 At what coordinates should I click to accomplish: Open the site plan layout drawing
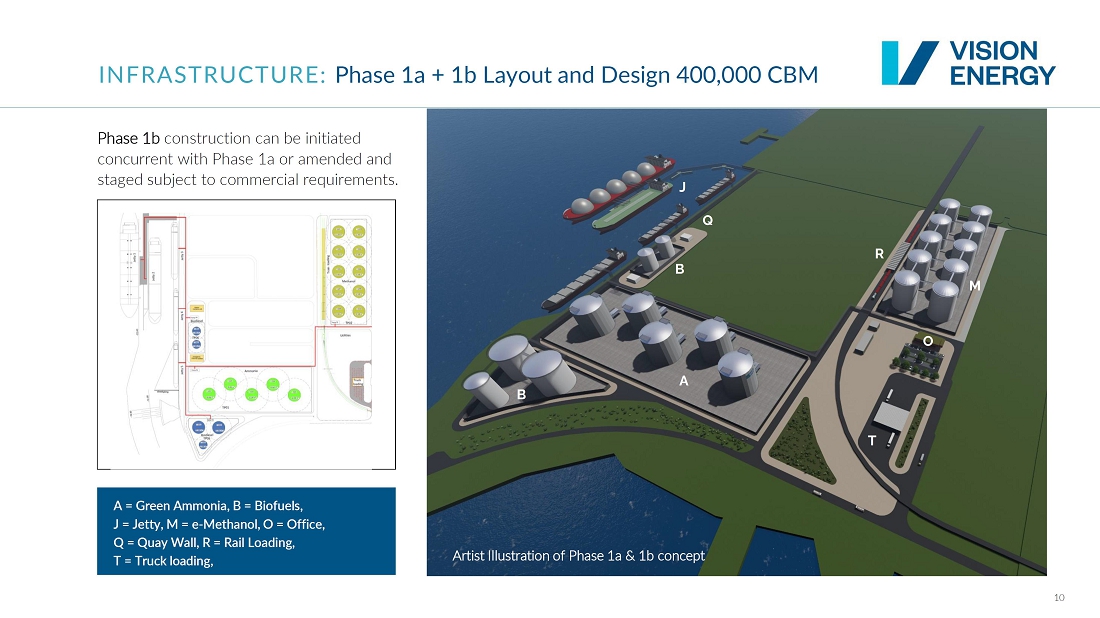tap(246, 334)
